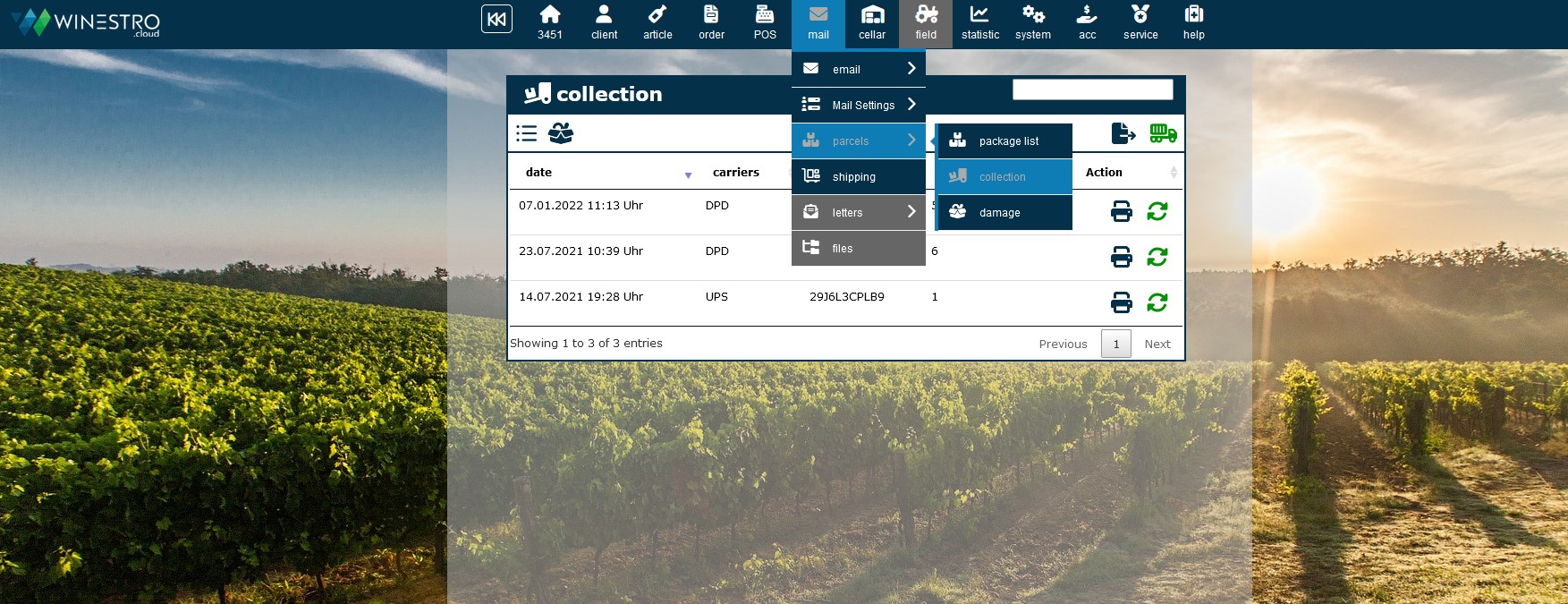Click the Previous pagination link
Viewport: 1568px width, 604px height.
[x=1063, y=344]
